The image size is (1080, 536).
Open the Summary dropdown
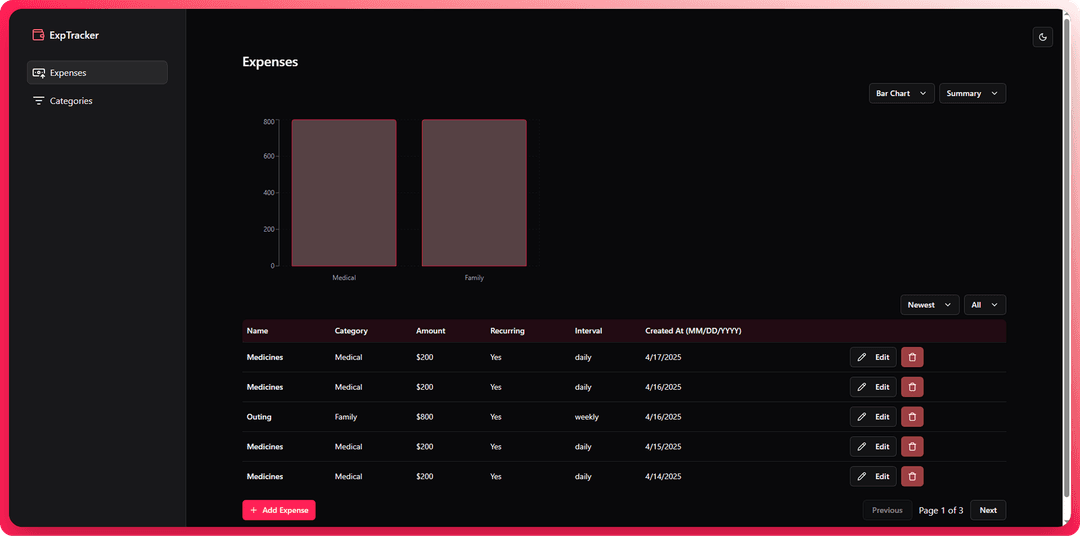(973, 93)
